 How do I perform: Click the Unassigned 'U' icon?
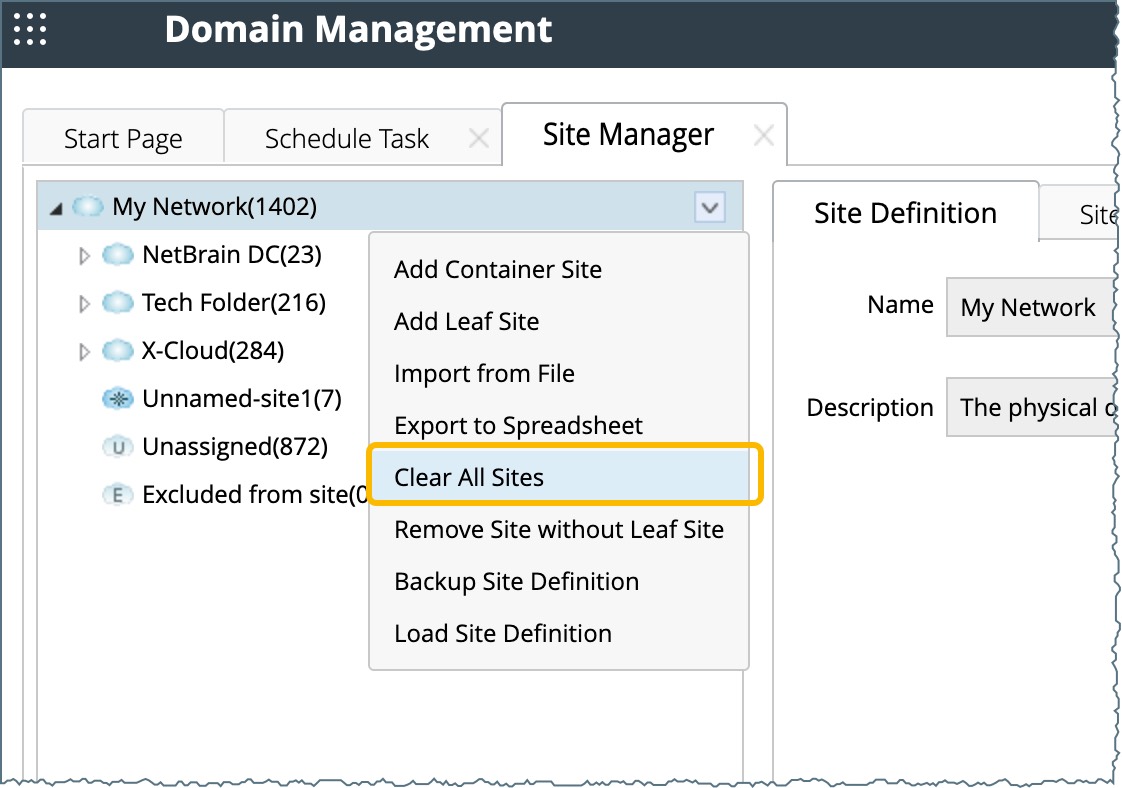tap(118, 447)
